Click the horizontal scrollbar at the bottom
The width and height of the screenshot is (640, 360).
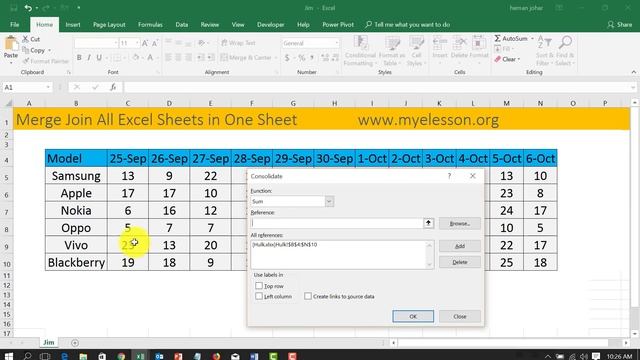point(503,343)
